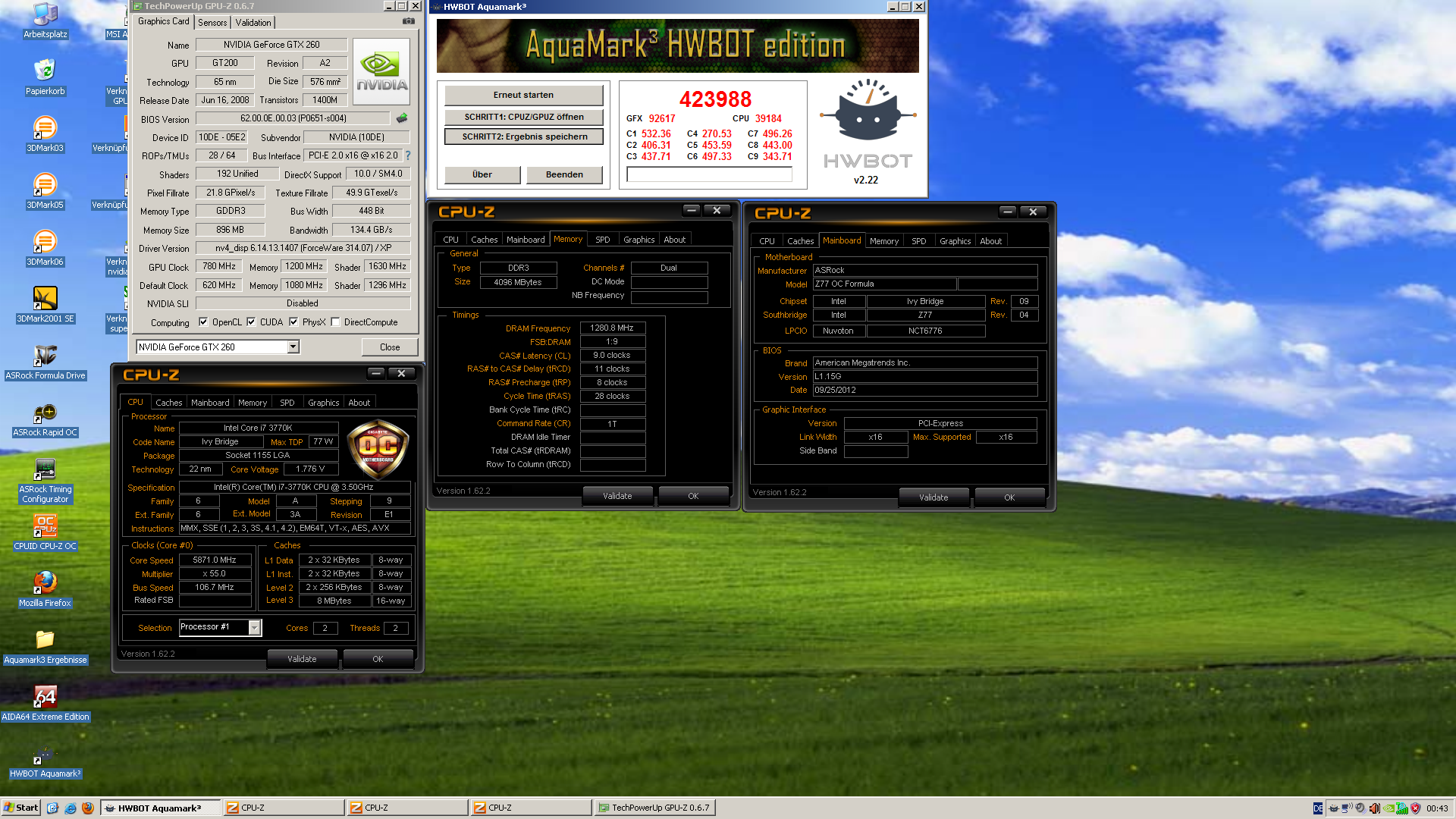The image size is (1456, 819).
Task: Open the Arbeitsplatz desktop icon
Action: click(x=45, y=20)
